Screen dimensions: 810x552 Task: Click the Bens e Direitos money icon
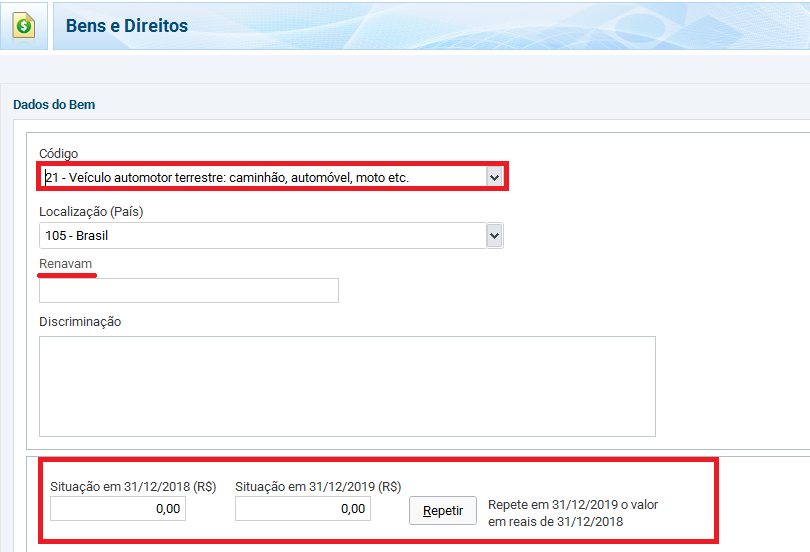click(x=24, y=26)
